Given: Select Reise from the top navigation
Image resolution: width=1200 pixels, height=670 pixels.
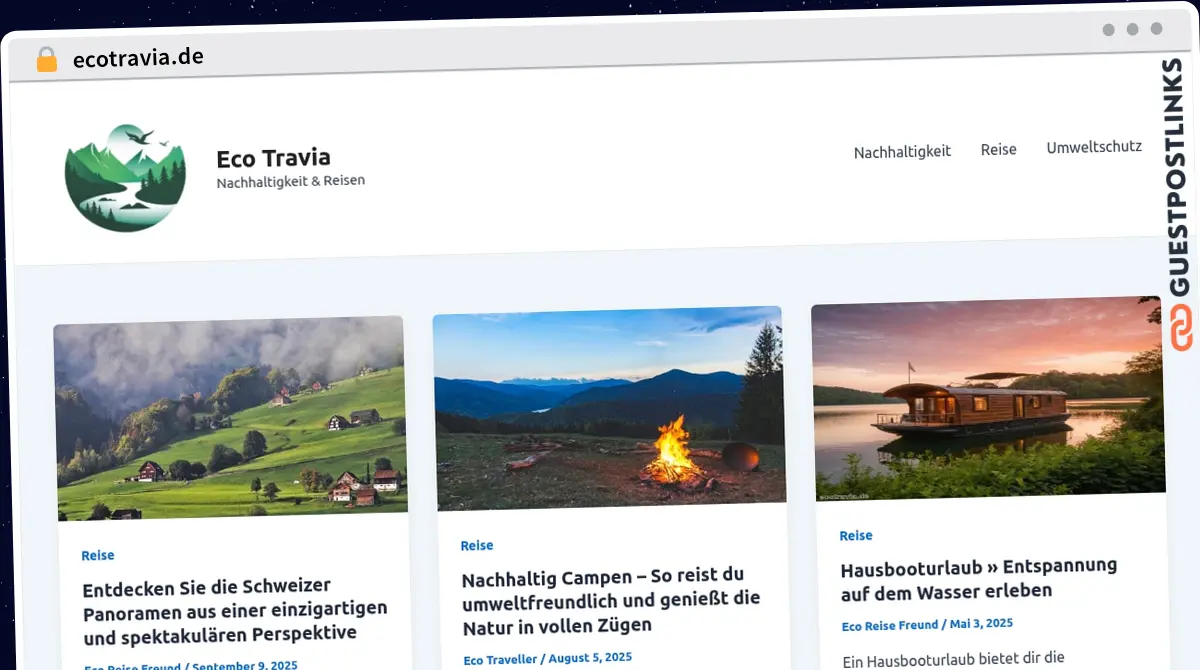Looking at the screenshot, I should pos(998,149).
